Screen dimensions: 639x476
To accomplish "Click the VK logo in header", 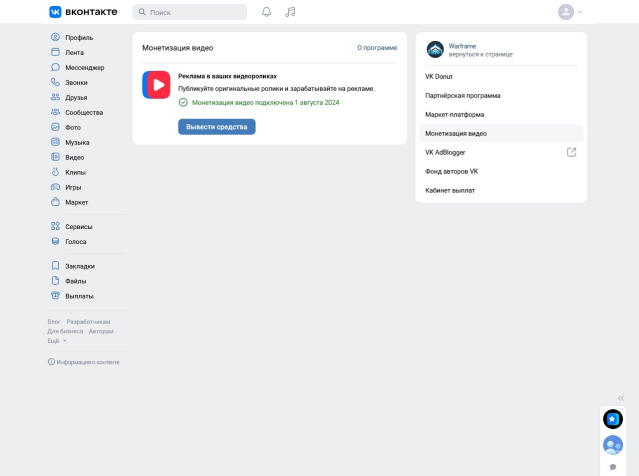I will pos(83,12).
